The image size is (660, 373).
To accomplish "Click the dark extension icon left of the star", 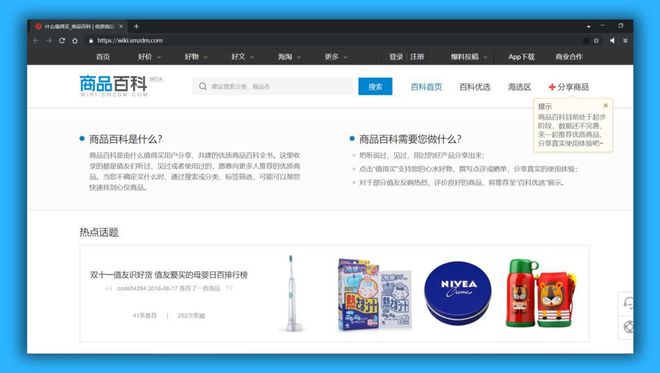I will pos(585,40).
